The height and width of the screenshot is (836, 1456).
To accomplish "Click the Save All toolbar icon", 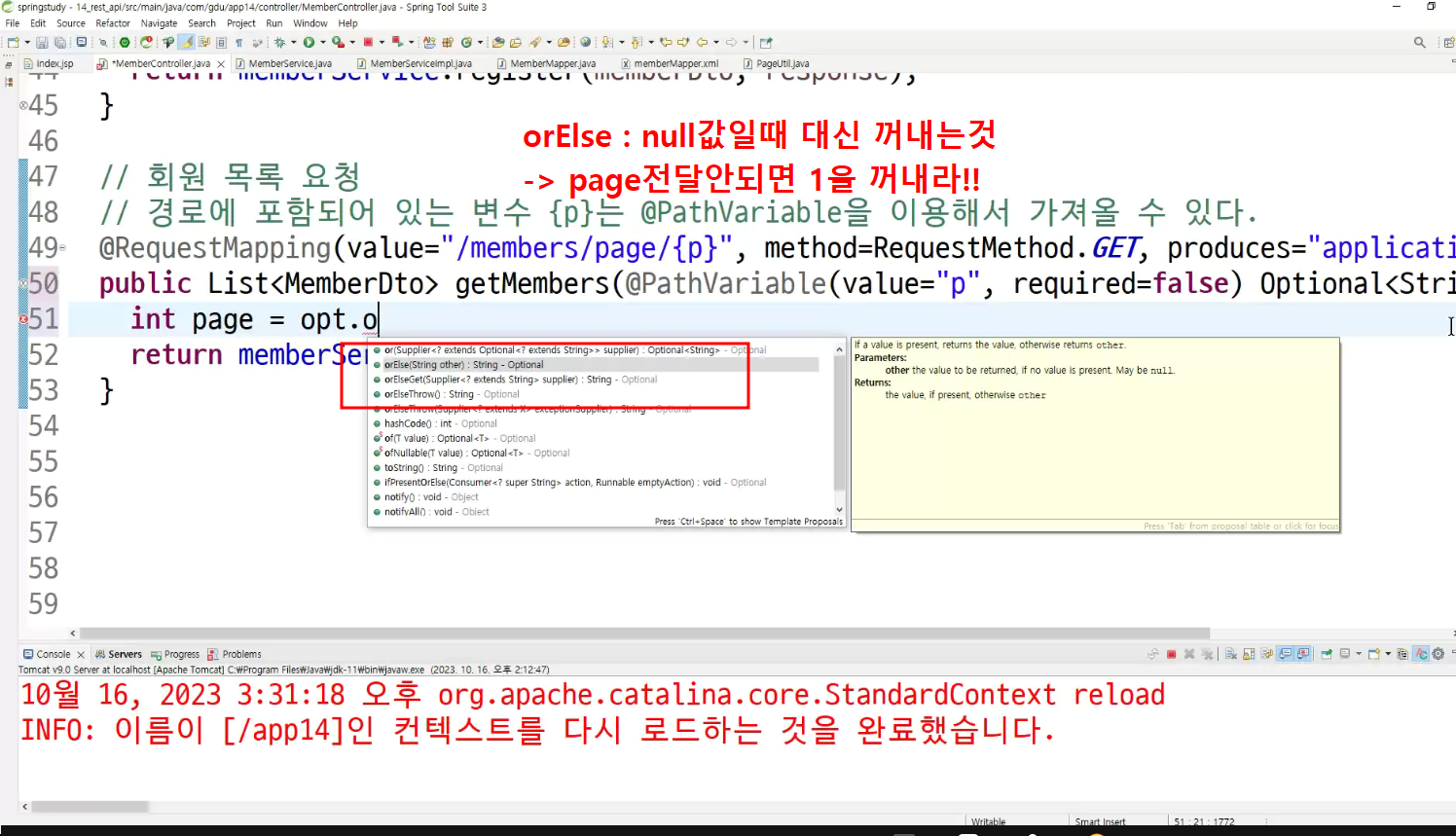I will (x=60, y=42).
